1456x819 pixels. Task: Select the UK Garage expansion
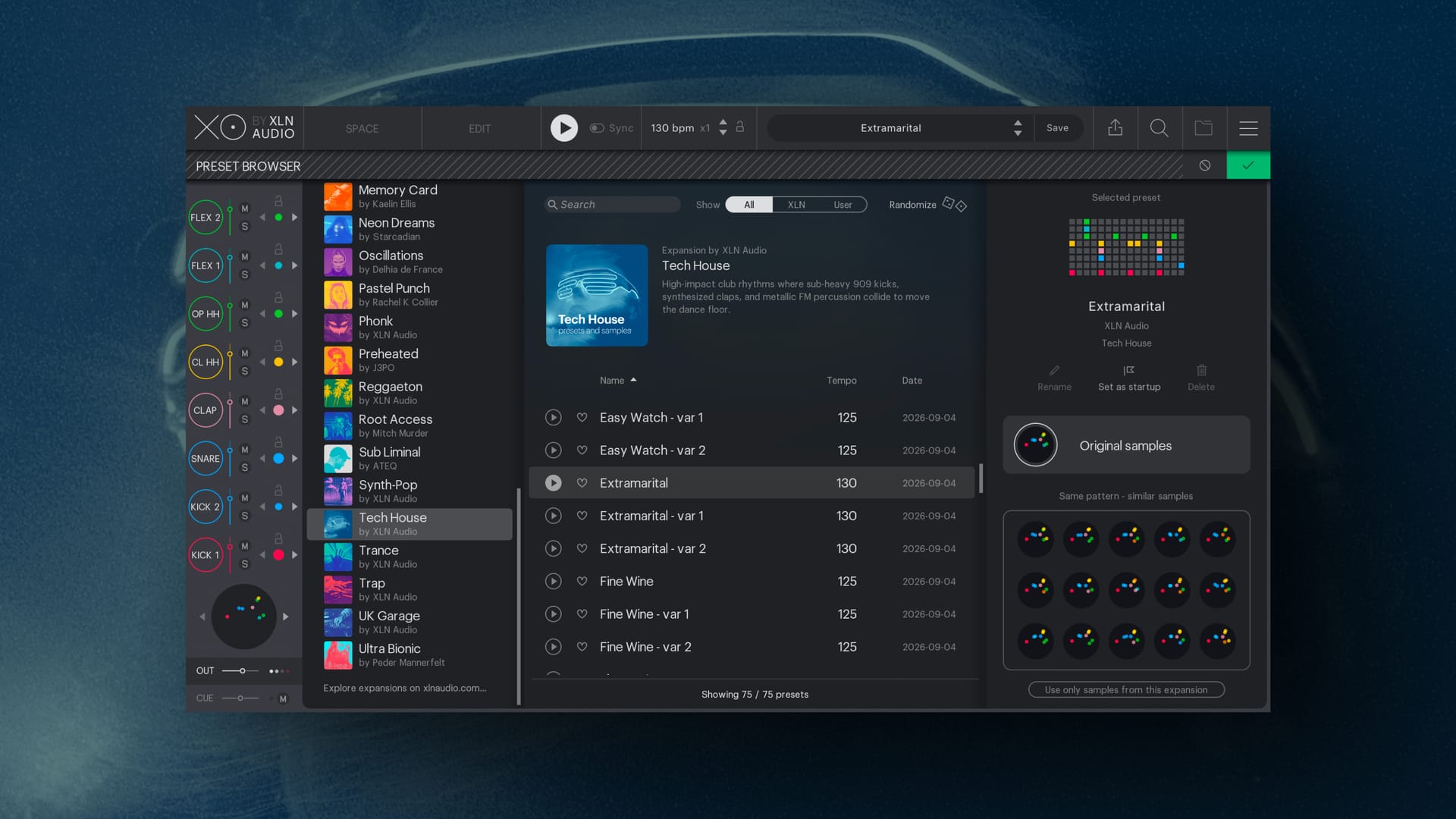409,623
